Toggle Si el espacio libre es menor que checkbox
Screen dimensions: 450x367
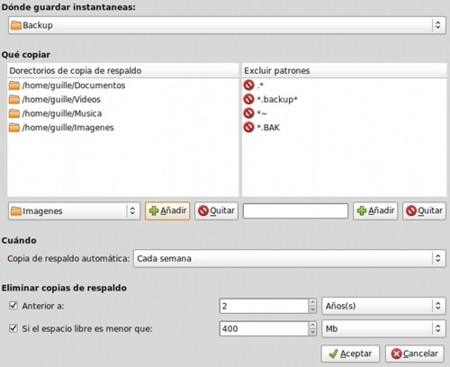click(x=13, y=328)
